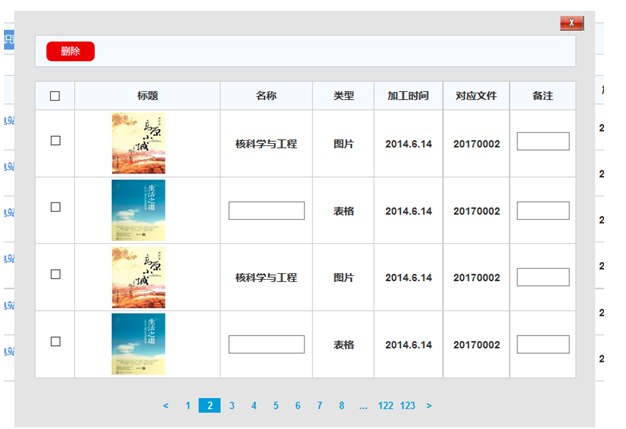This screenshot has height=429, width=626.
Task: Open the first row's book cover thumbnail
Action: [x=138, y=143]
